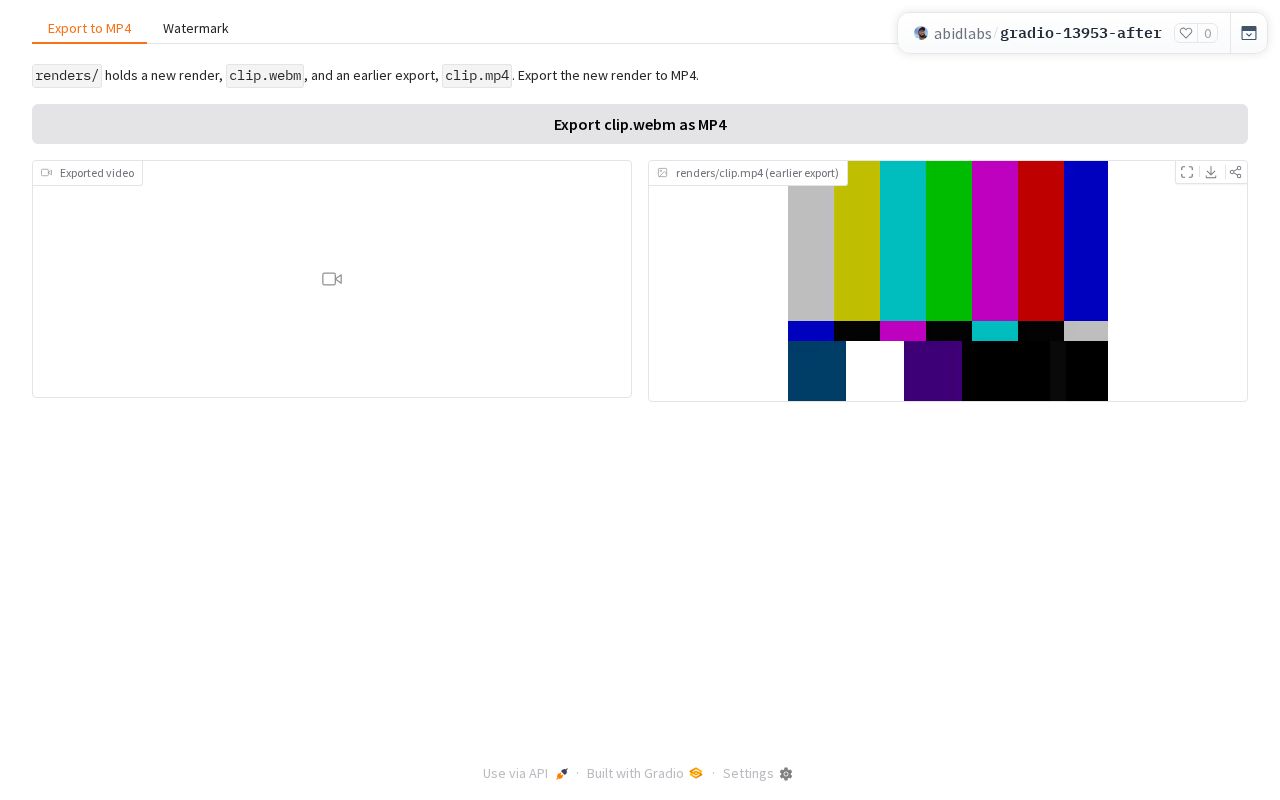This screenshot has width=1280, height=800.
Task: Click the Exported video label
Action: pos(88,173)
